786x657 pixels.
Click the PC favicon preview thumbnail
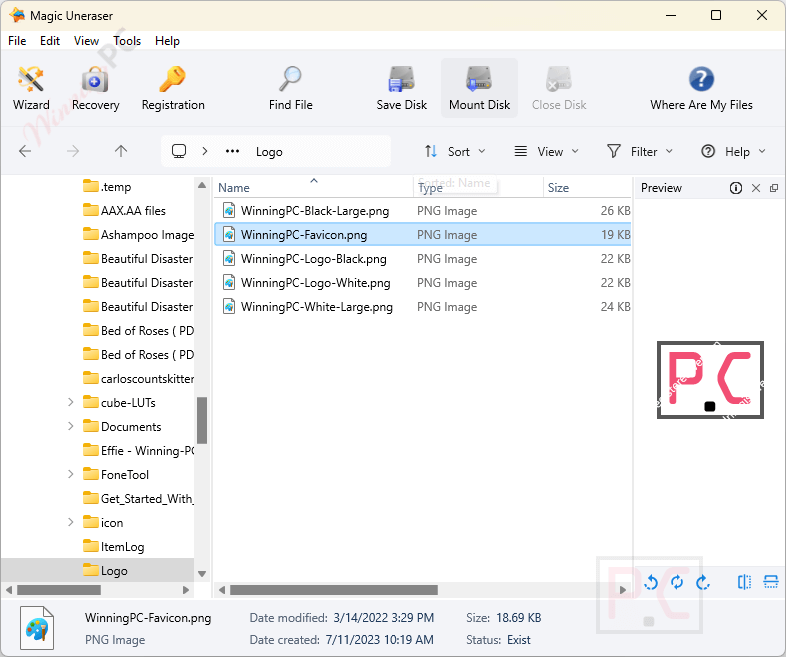(x=710, y=380)
